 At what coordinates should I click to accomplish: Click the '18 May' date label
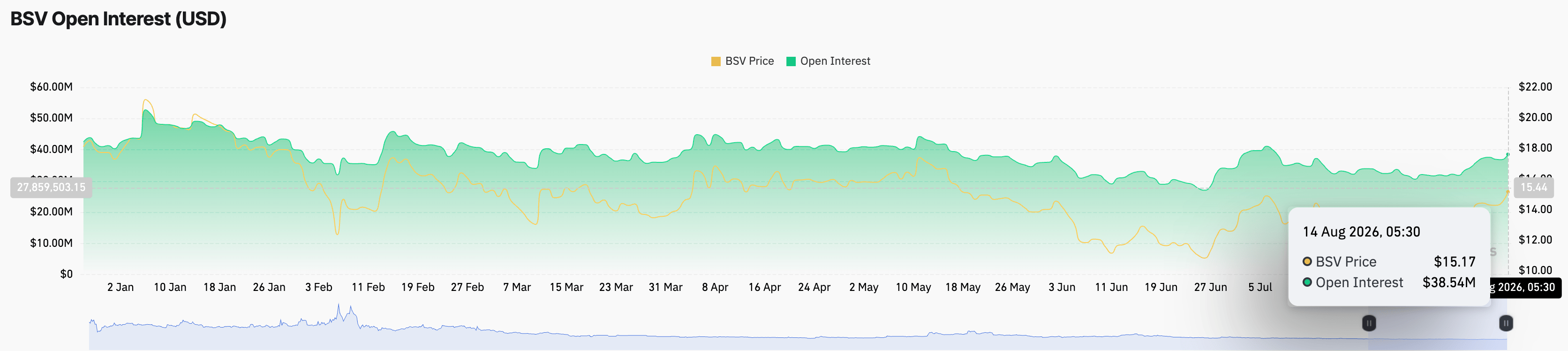(x=963, y=287)
